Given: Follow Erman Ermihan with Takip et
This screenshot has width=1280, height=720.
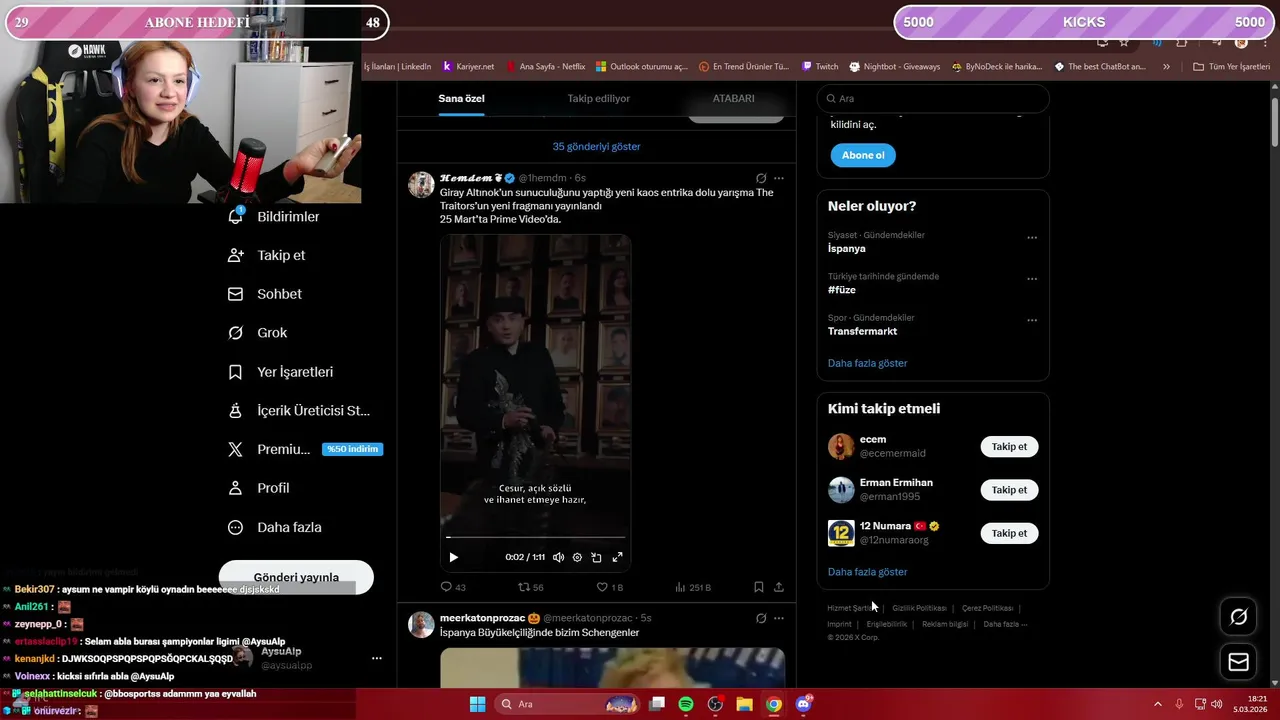Looking at the screenshot, I should click(1009, 490).
